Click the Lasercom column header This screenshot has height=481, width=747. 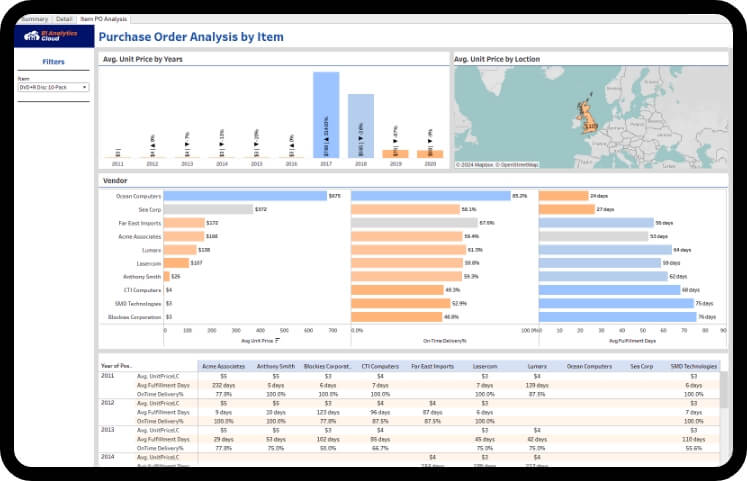click(485, 366)
